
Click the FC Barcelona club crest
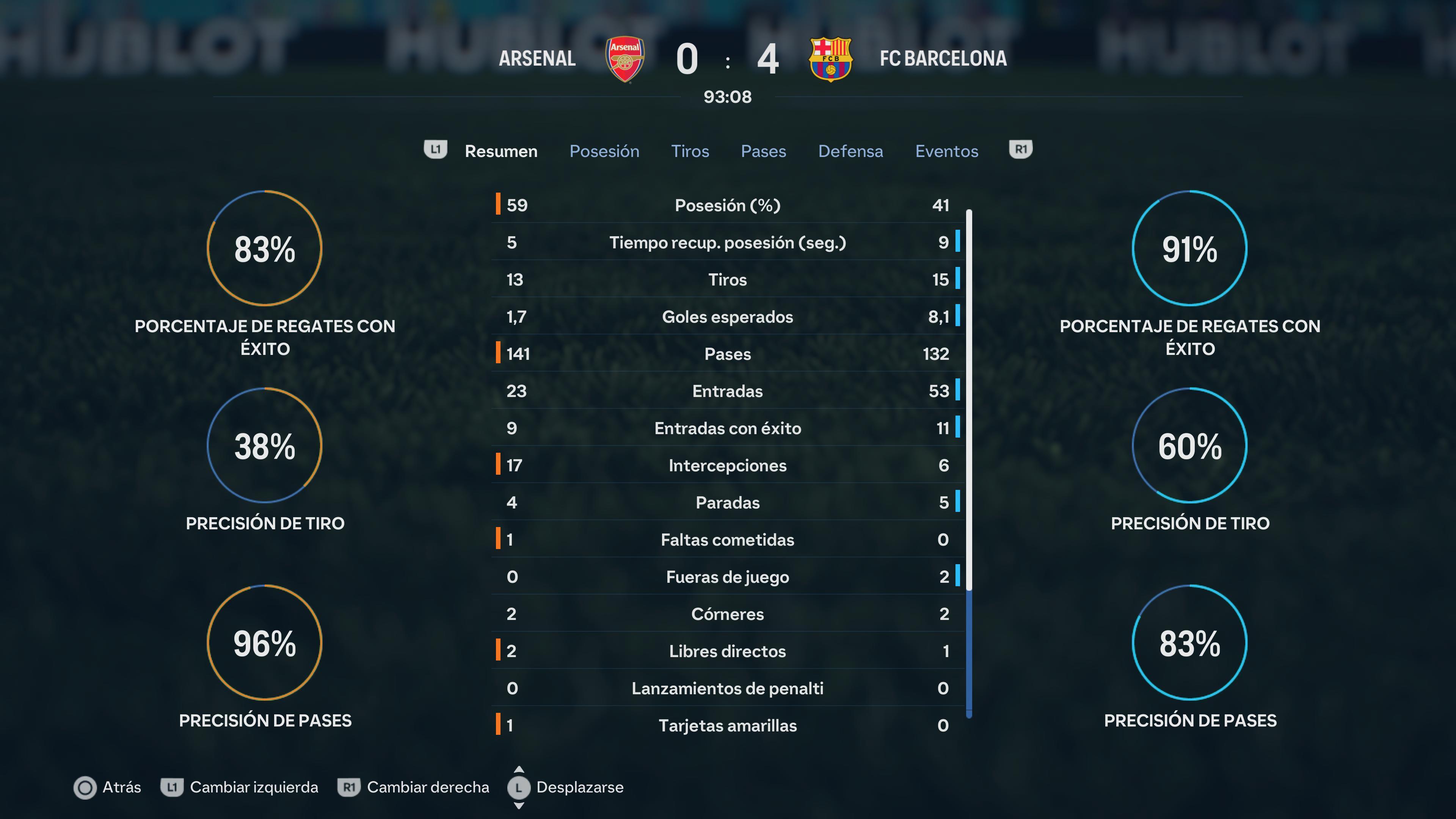coord(830,60)
